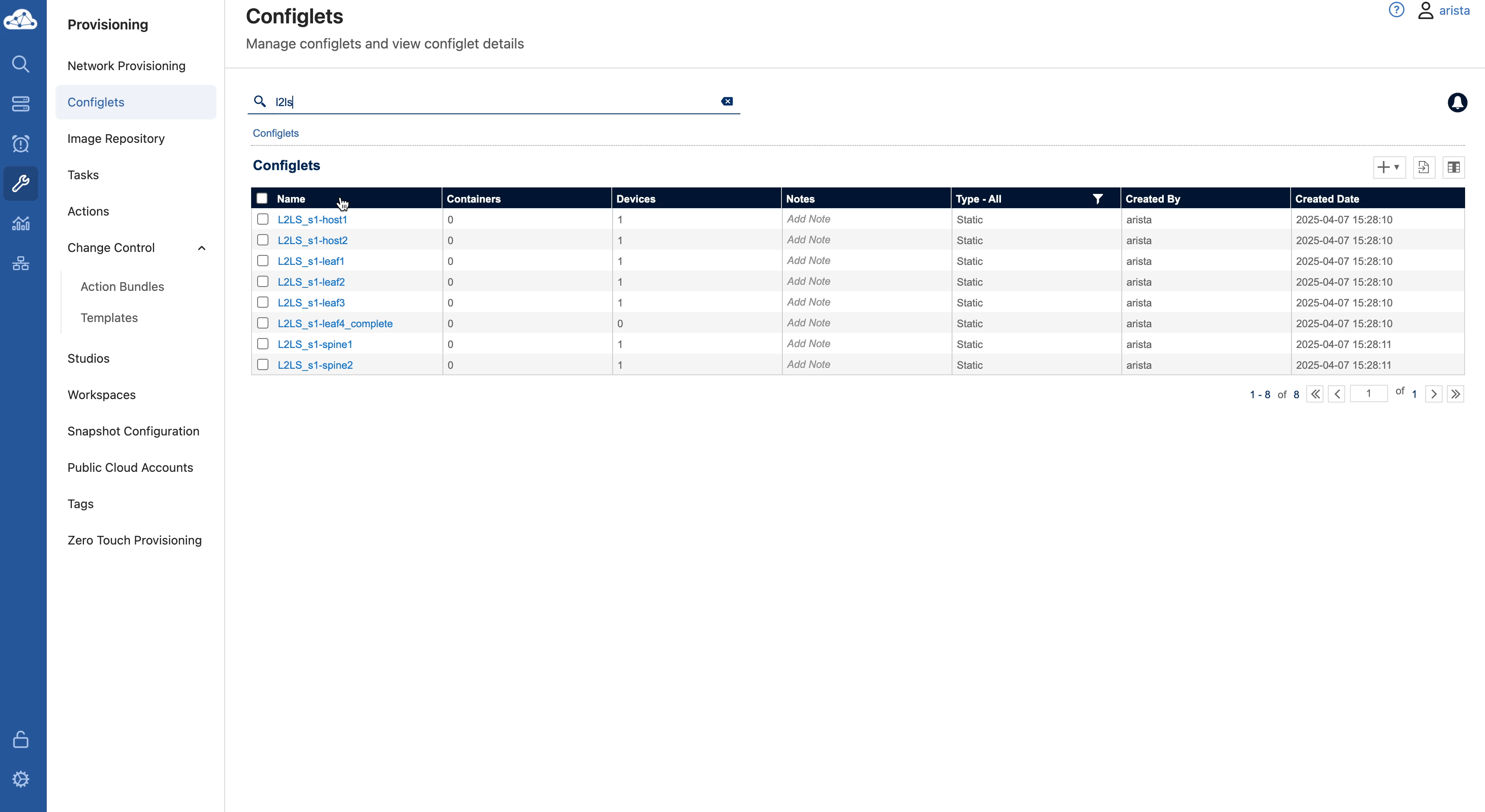
Task: Open the Settings gear in left rail
Action: [21, 779]
